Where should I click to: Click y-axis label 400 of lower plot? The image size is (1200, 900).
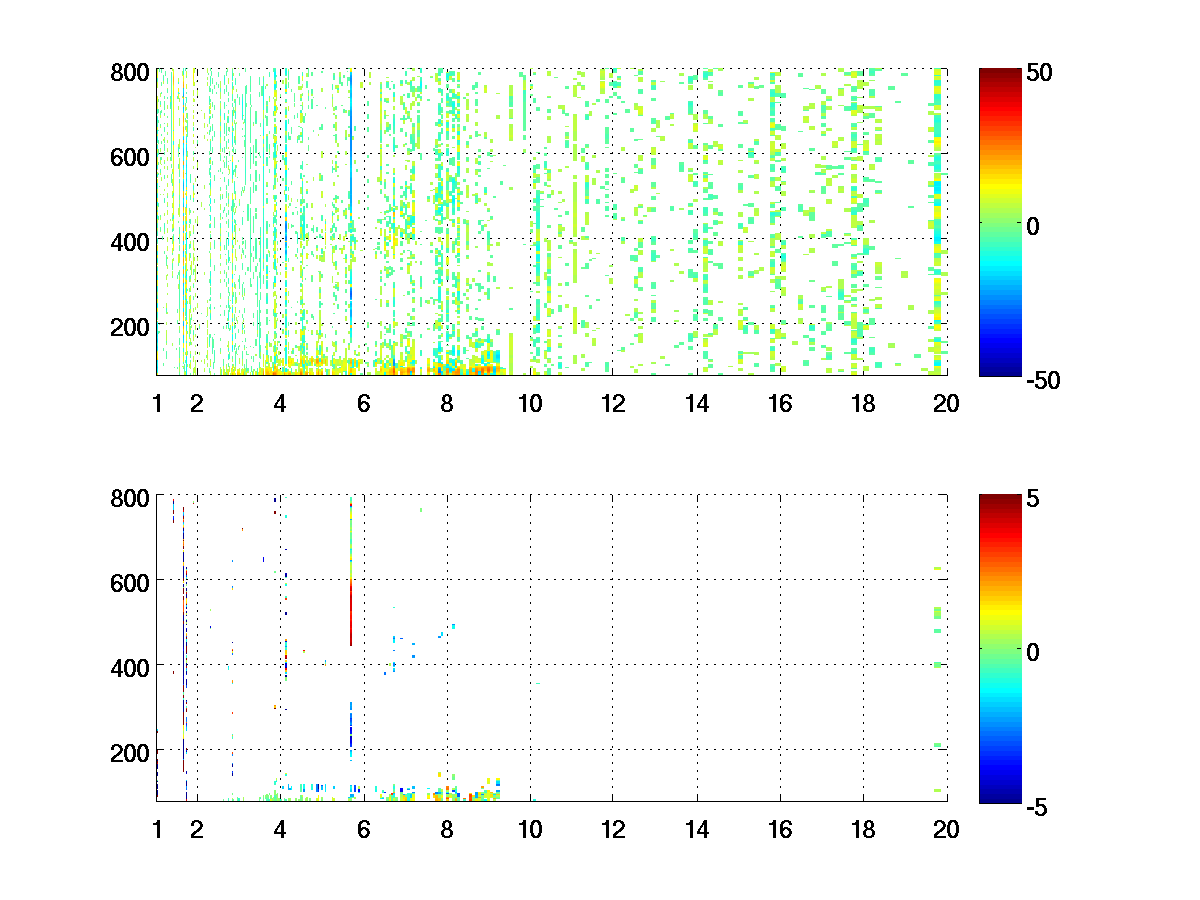tap(130, 666)
